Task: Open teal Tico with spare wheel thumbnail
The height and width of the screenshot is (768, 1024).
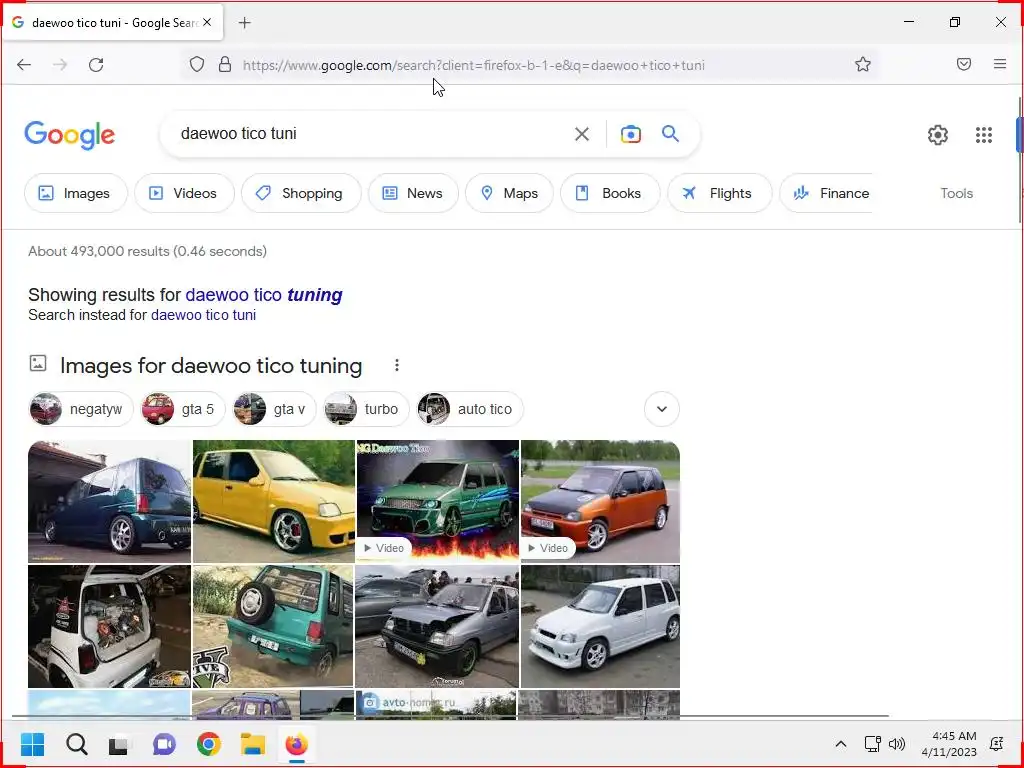Action: tap(273, 626)
